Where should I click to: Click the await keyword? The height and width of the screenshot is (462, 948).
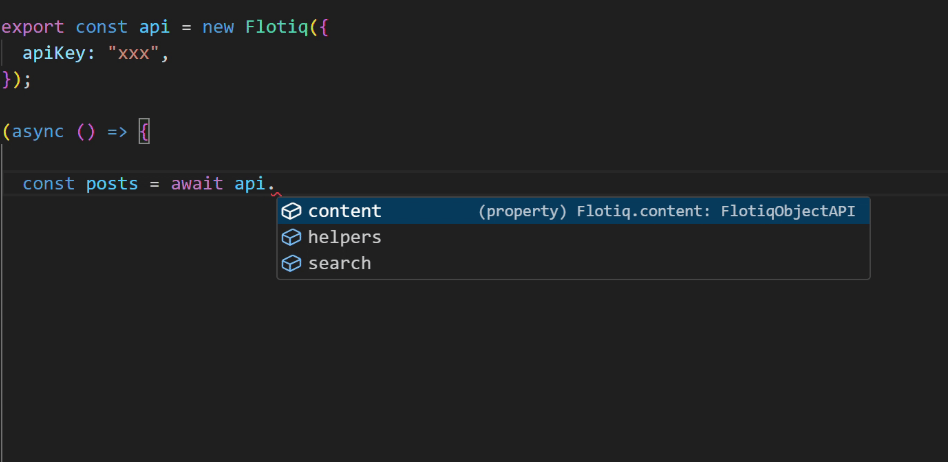(x=197, y=184)
